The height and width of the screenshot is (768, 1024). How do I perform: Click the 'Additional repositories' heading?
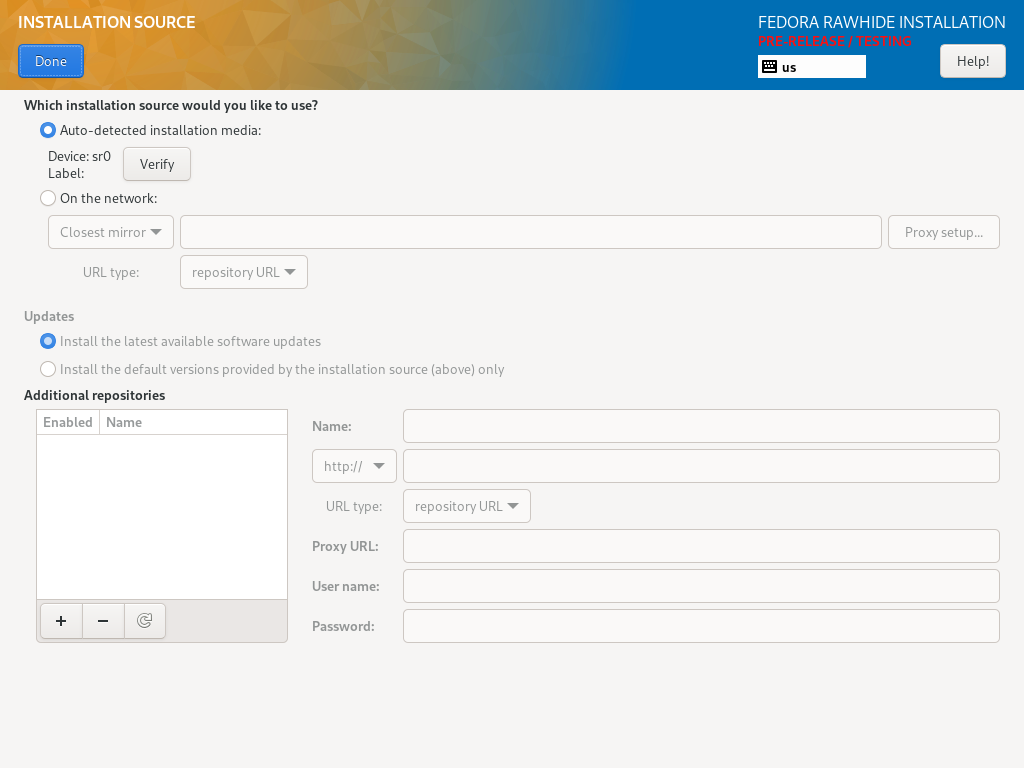click(95, 395)
